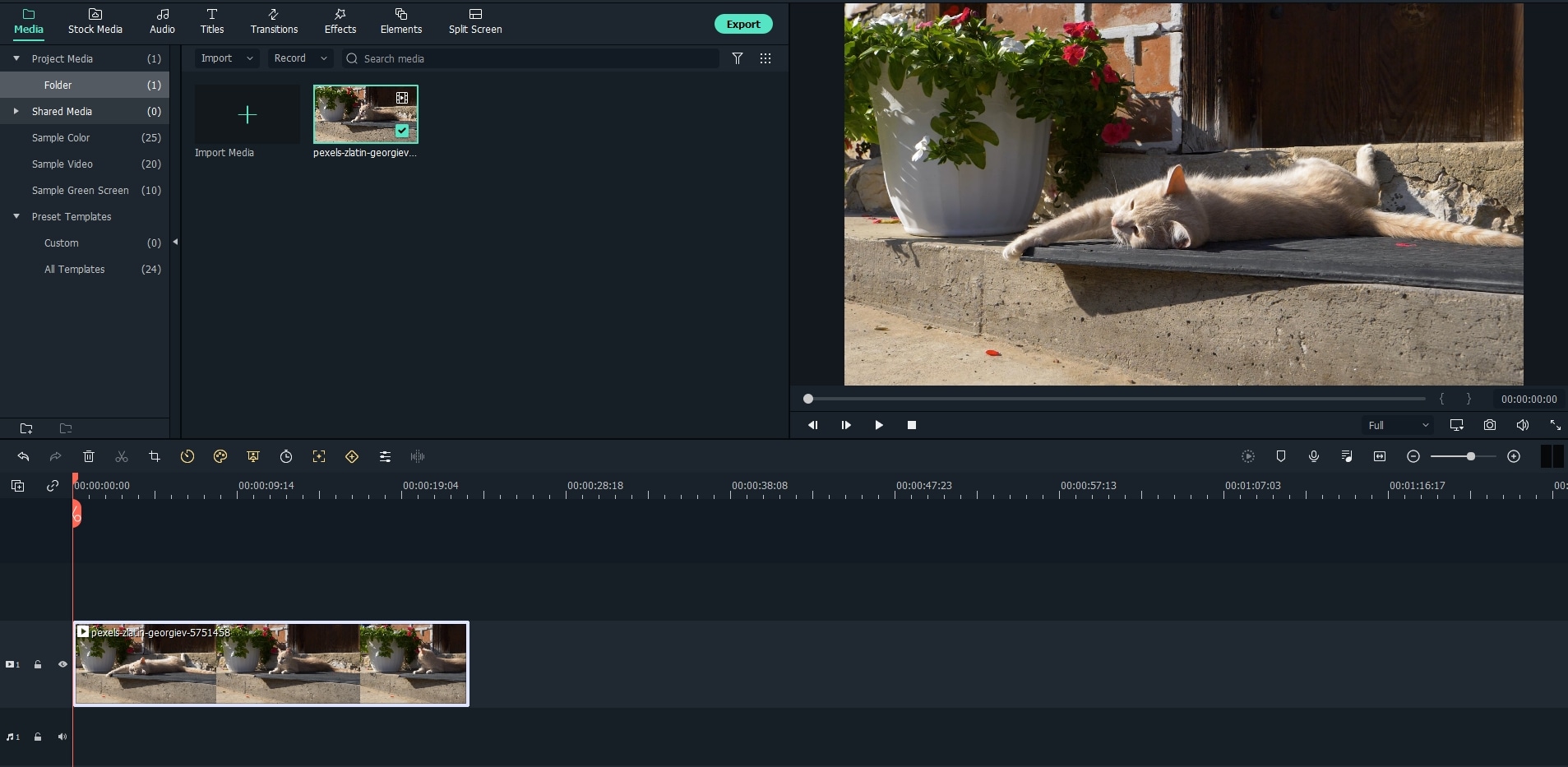The height and width of the screenshot is (767, 1568).
Task: Click the audio waveform icon
Action: pos(418,456)
